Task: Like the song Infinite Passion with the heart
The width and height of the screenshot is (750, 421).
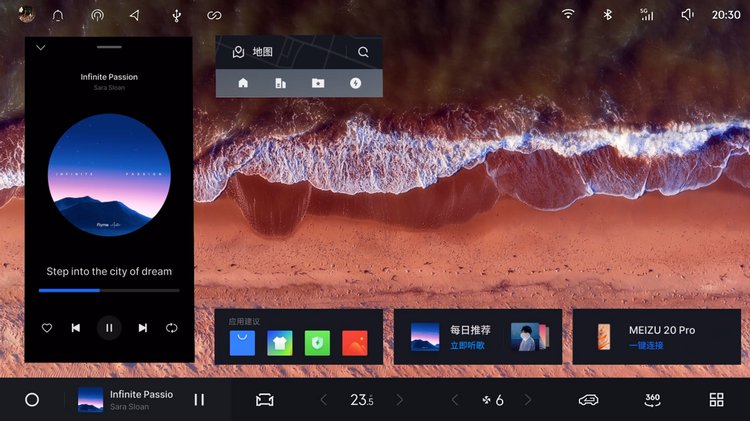Action: coord(47,327)
